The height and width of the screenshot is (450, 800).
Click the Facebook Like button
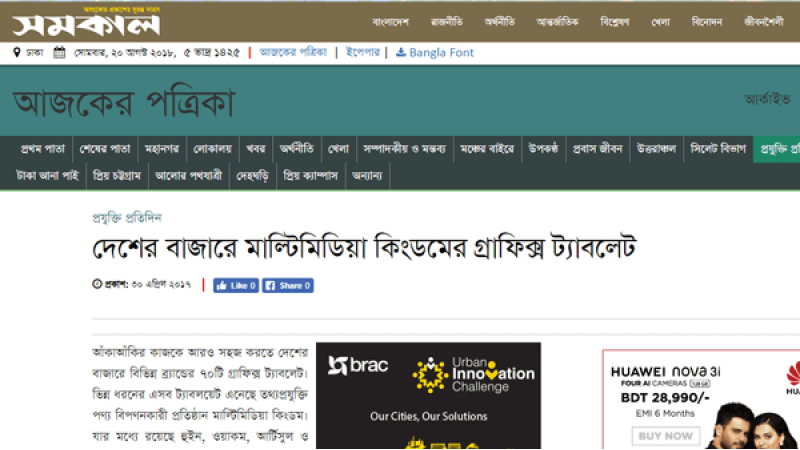pos(236,285)
